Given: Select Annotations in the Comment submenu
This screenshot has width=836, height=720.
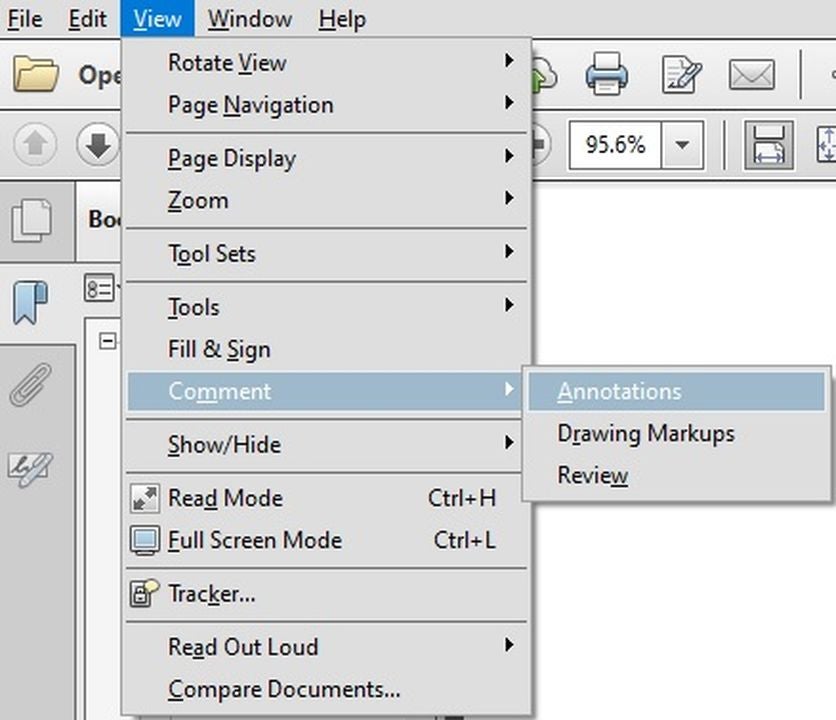Looking at the screenshot, I should (619, 391).
